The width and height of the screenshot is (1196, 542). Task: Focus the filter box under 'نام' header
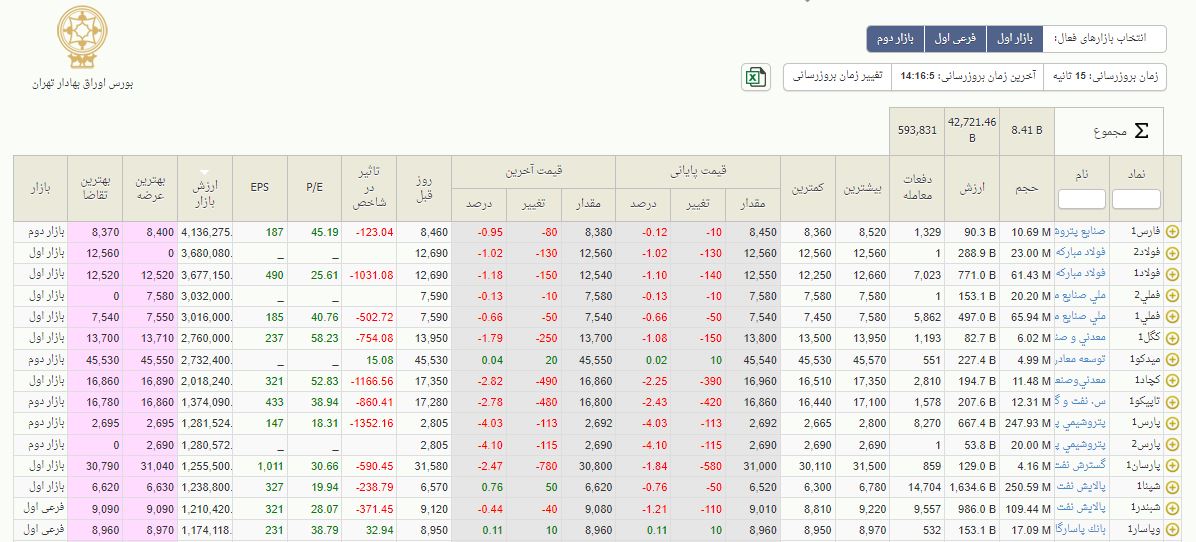pos(1082,199)
